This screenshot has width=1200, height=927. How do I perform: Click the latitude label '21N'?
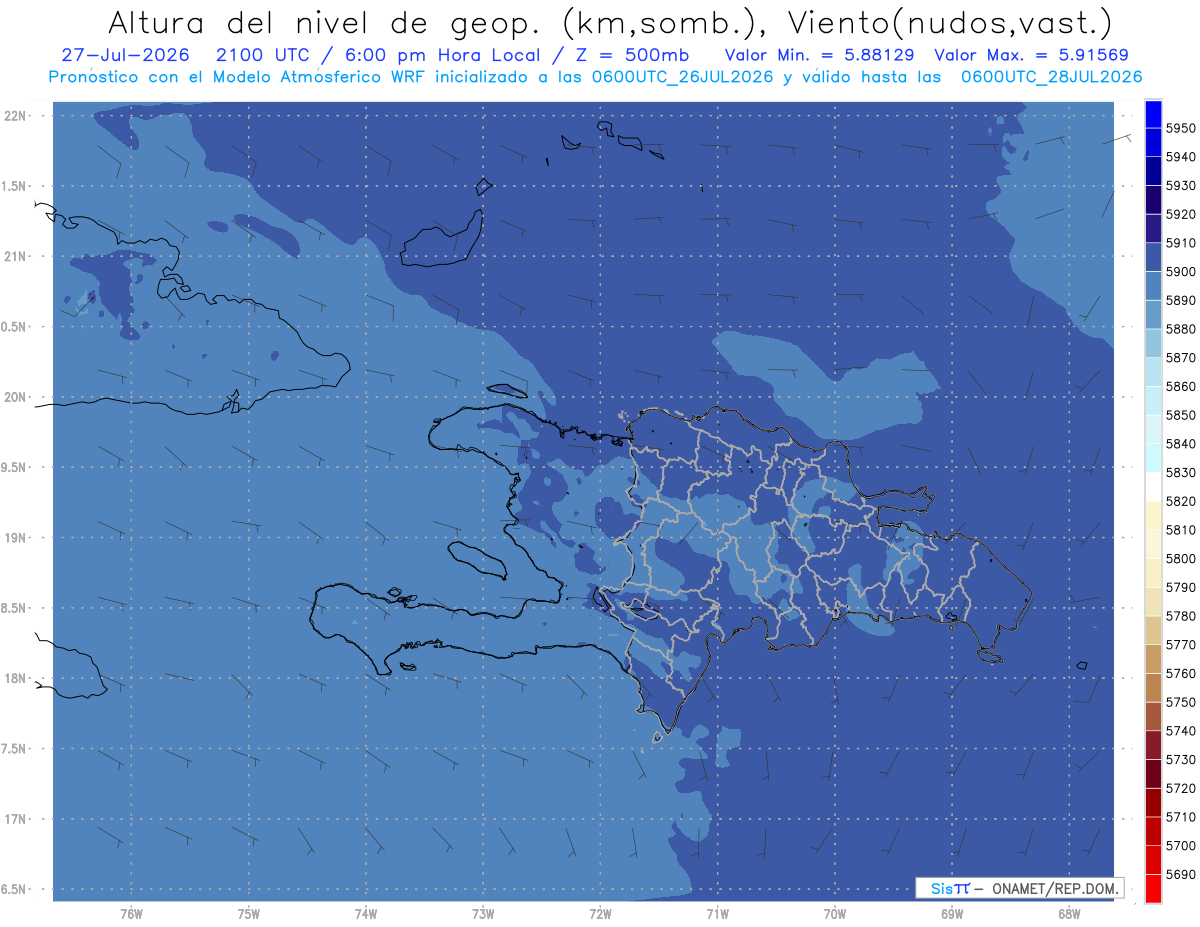[17, 257]
